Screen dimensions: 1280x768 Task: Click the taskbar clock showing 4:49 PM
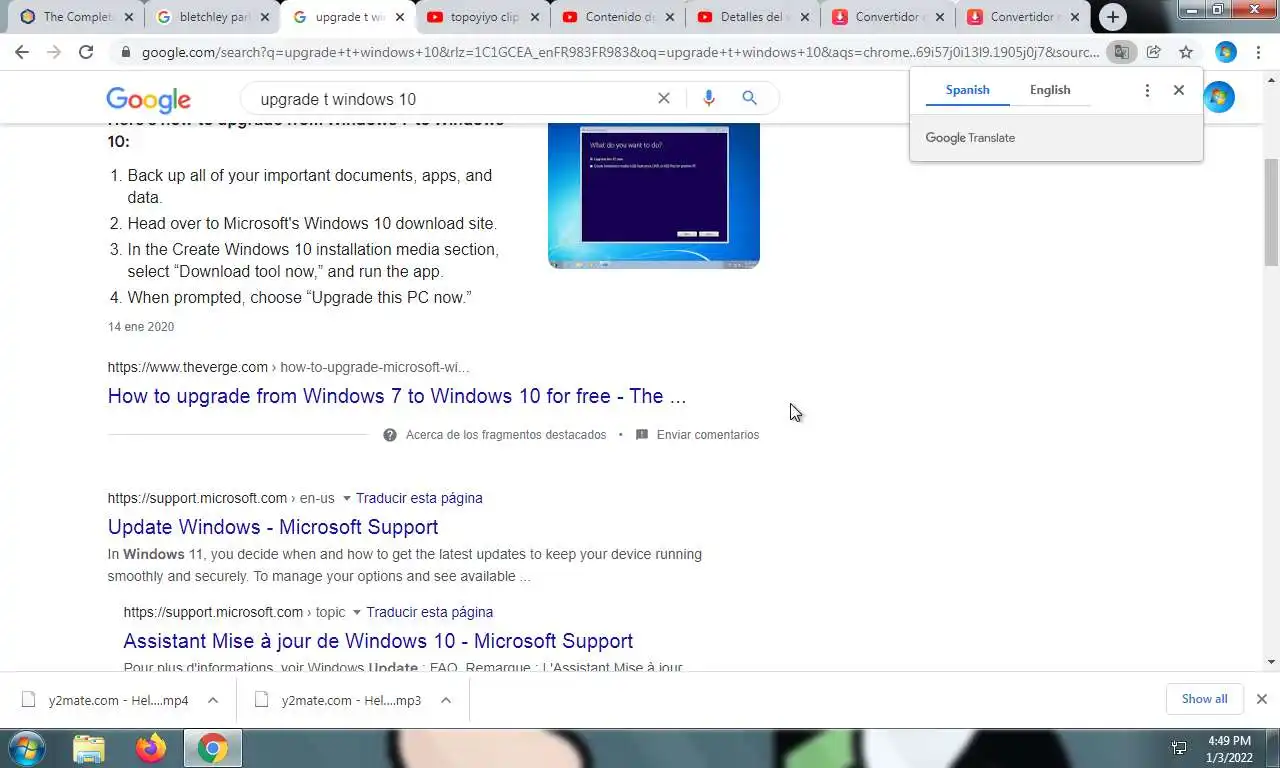click(x=1229, y=749)
